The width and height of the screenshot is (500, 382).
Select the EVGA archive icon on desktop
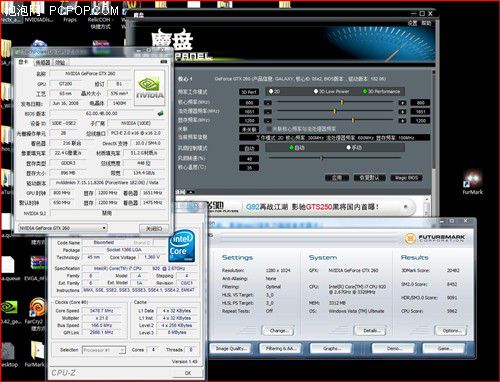pos(37,267)
